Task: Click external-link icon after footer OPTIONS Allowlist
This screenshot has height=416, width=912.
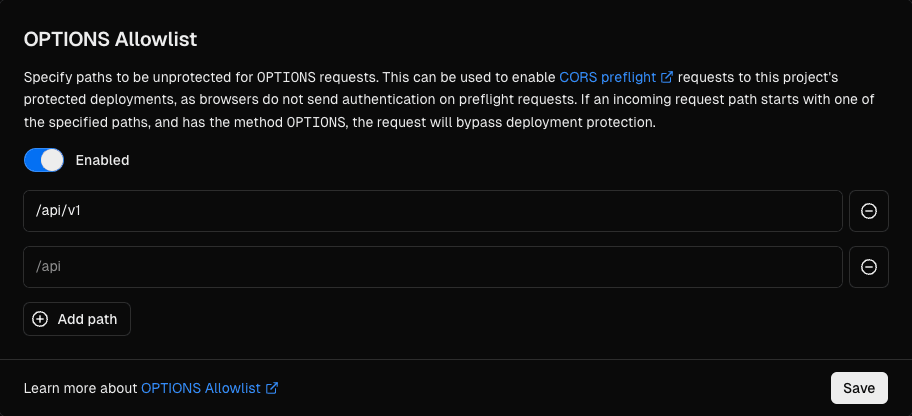Action: coord(272,388)
